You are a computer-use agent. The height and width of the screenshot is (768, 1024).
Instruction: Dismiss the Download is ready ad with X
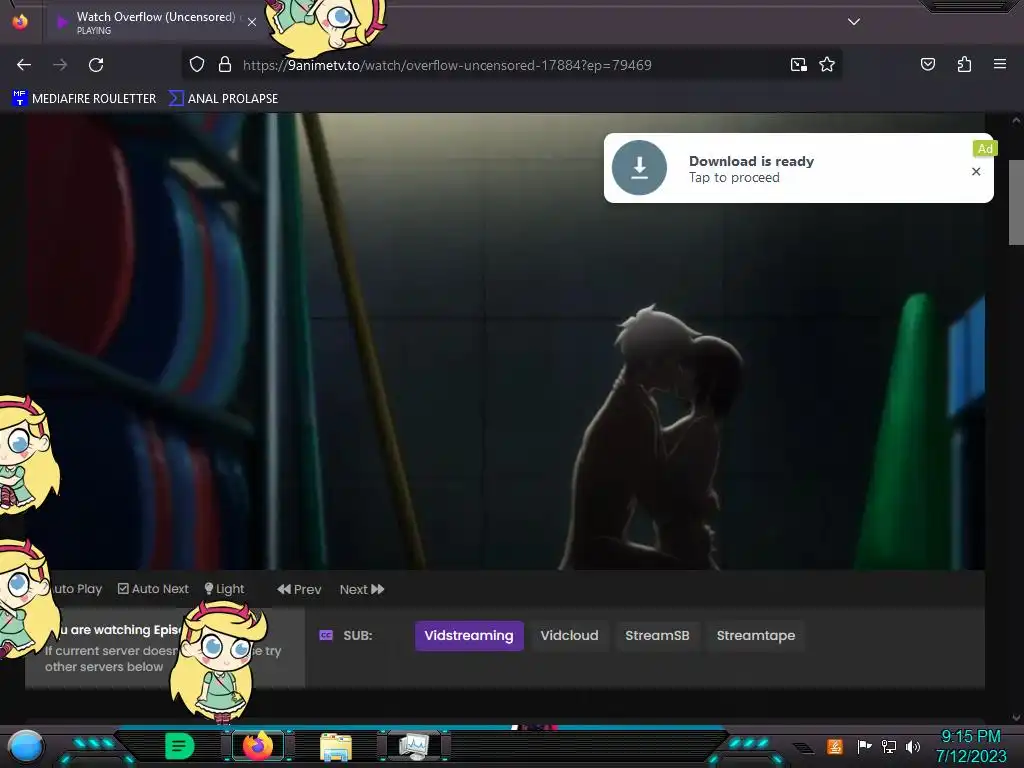click(976, 171)
